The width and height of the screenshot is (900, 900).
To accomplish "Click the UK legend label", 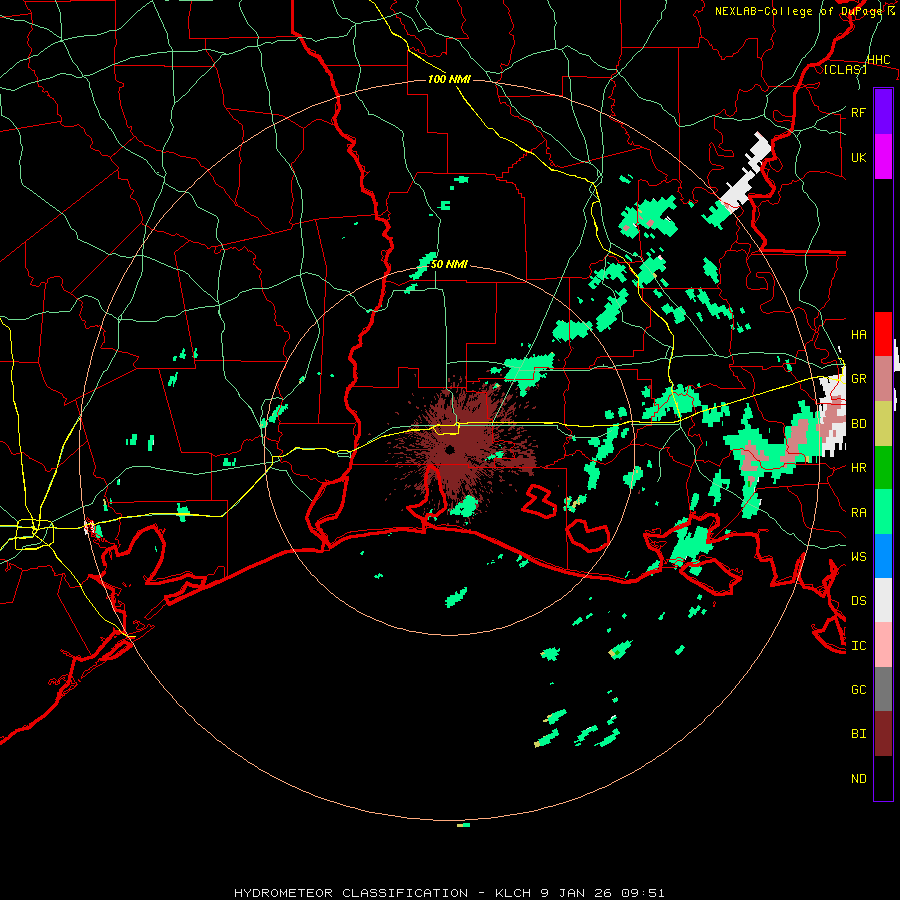I will pos(858,157).
